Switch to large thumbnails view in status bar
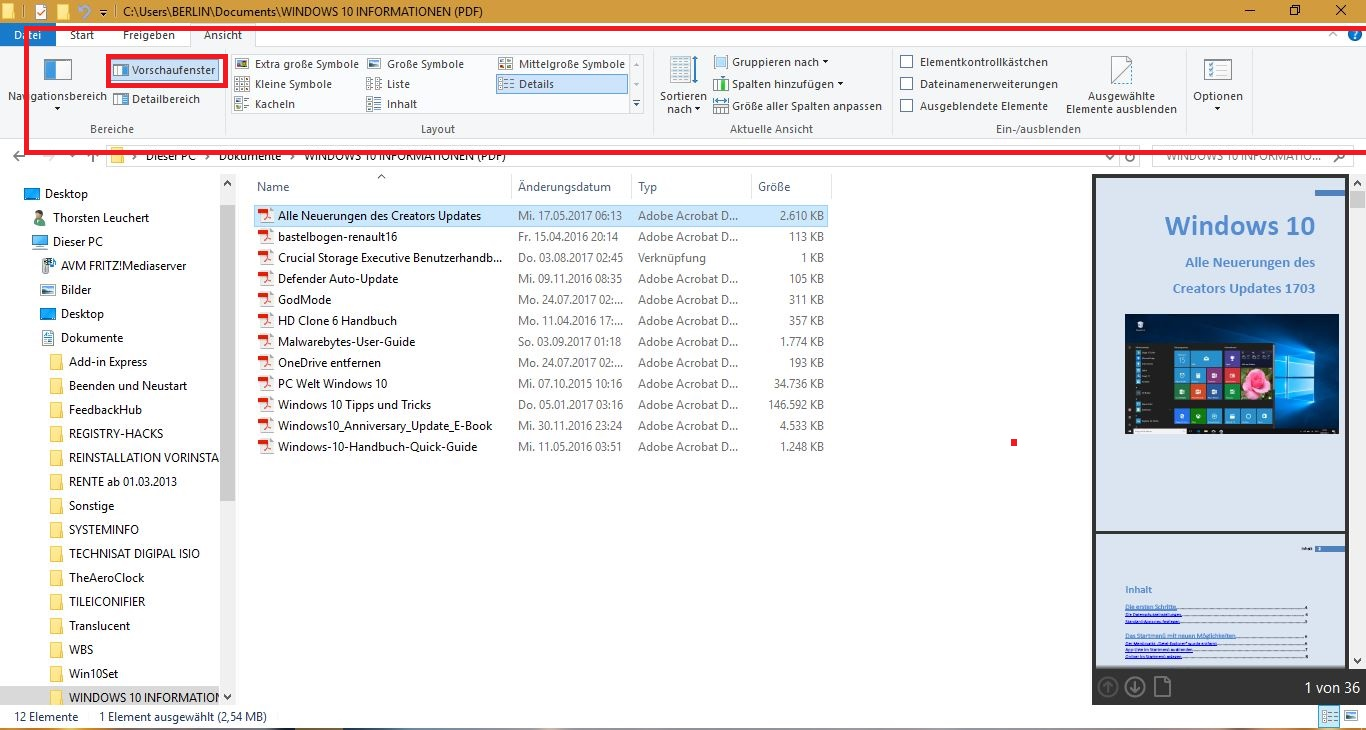The image size is (1366, 730). pyautogui.click(x=1350, y=717)
